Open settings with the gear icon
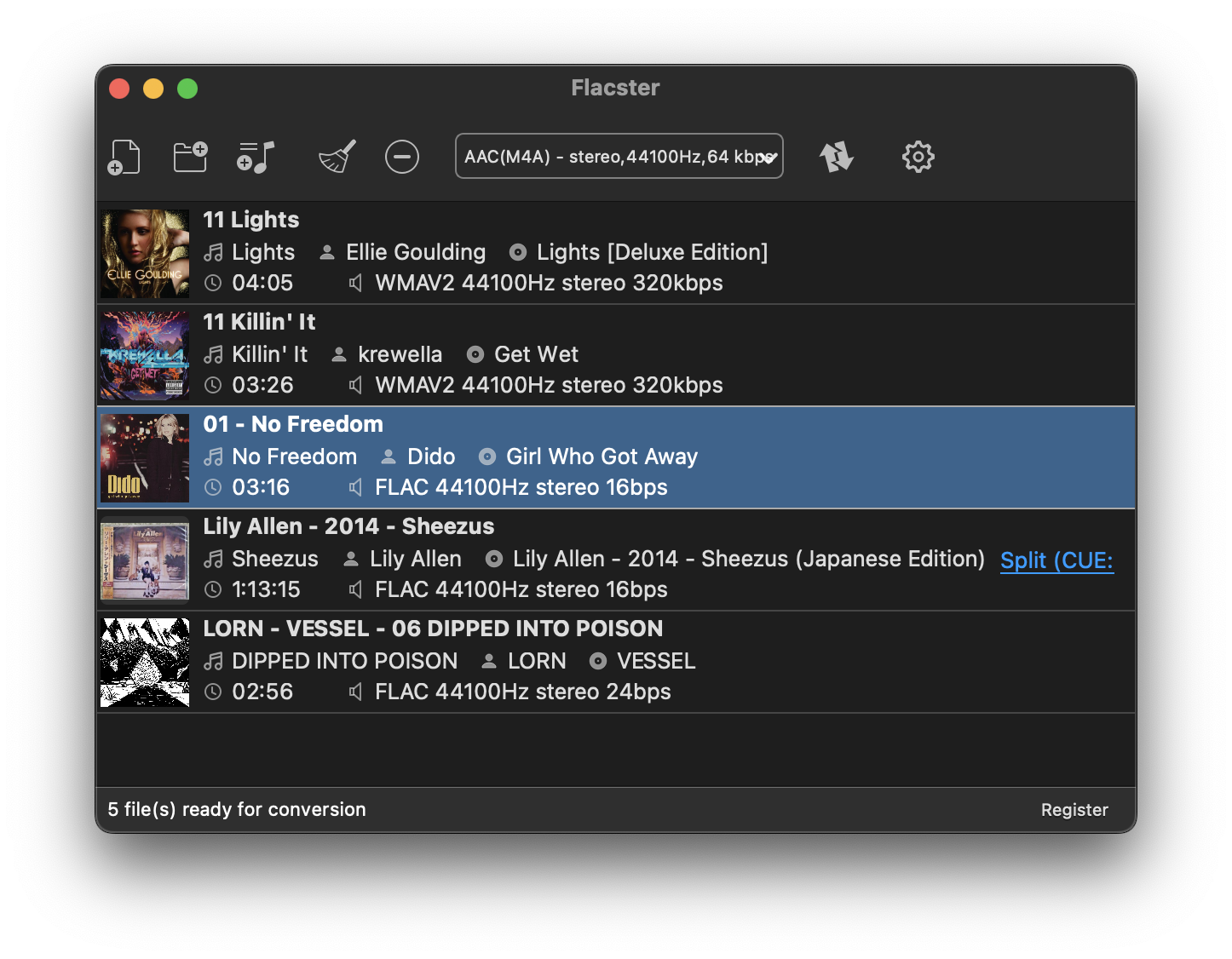This screenshot has width=1232, height=959. pos(918,157)
